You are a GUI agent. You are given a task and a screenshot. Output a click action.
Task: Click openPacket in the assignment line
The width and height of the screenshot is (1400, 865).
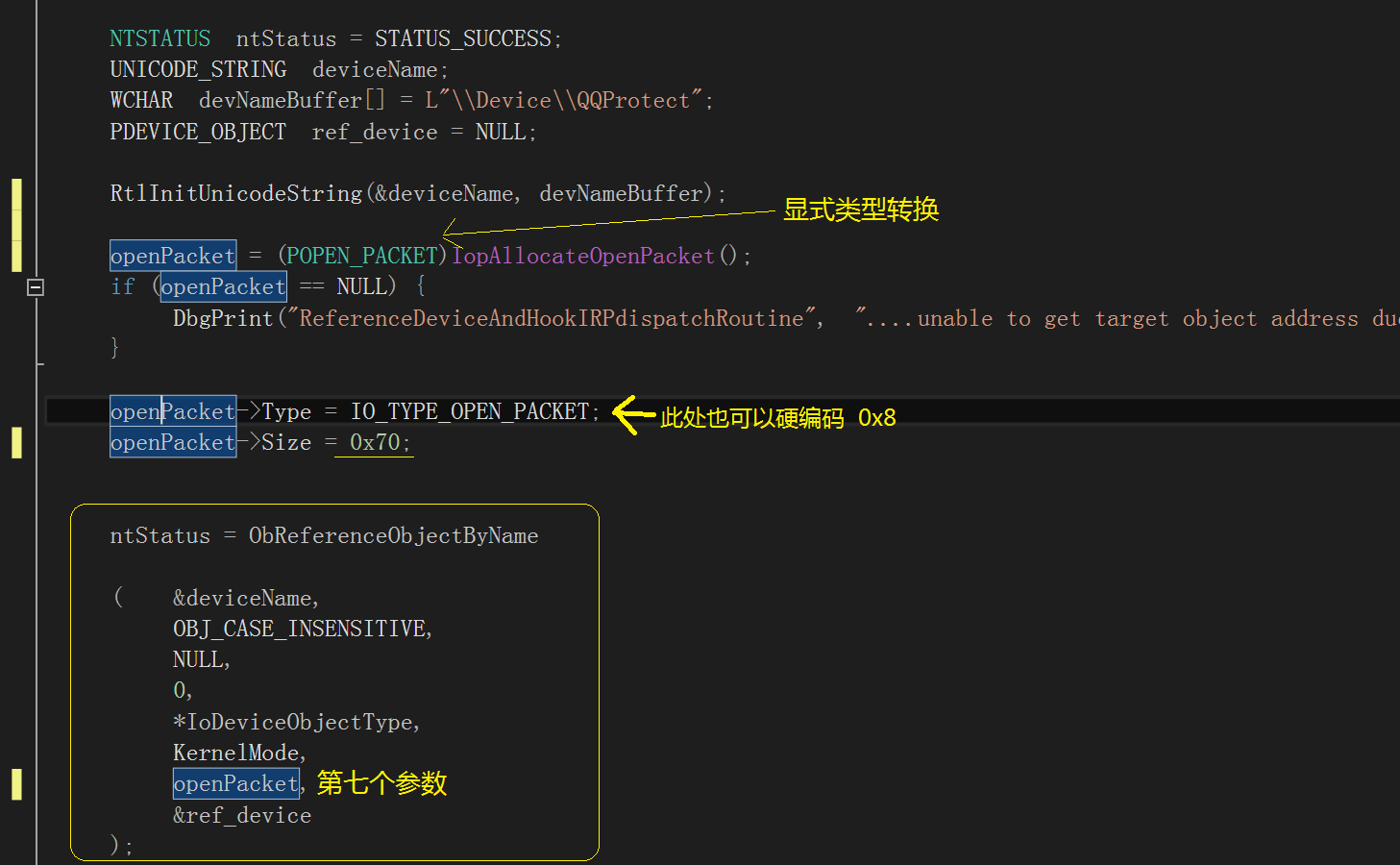(173, 256)
